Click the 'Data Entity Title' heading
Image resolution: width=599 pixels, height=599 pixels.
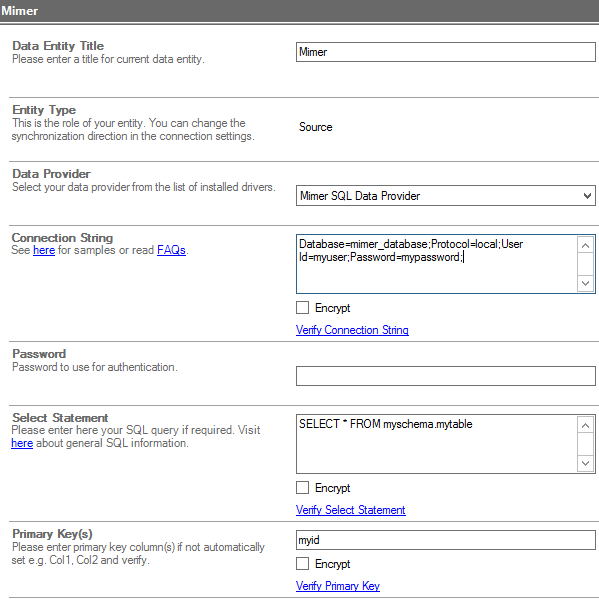pos(58,46)
